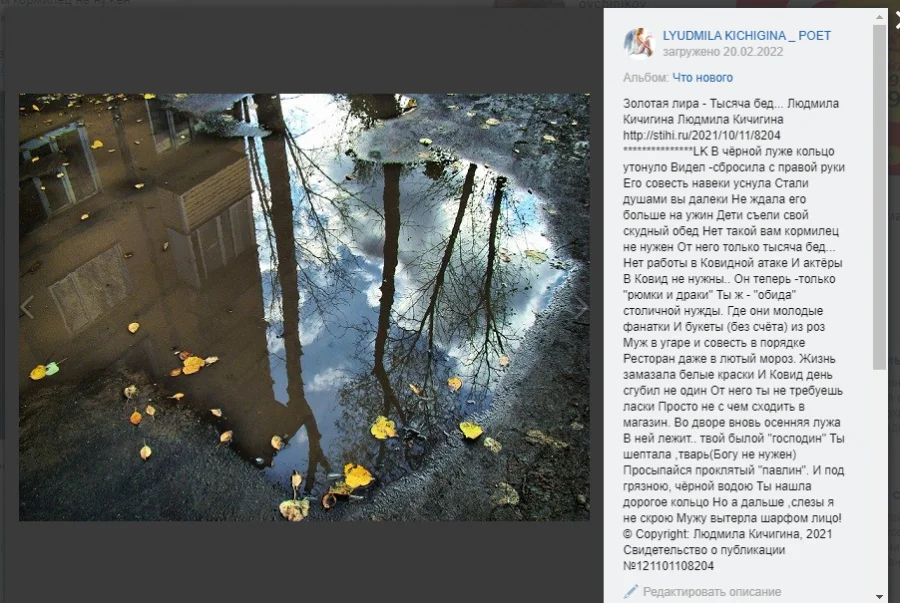The image size is (900, 603).
Task: Click the description panel's scroll down arrow
Action: [879, 597]
